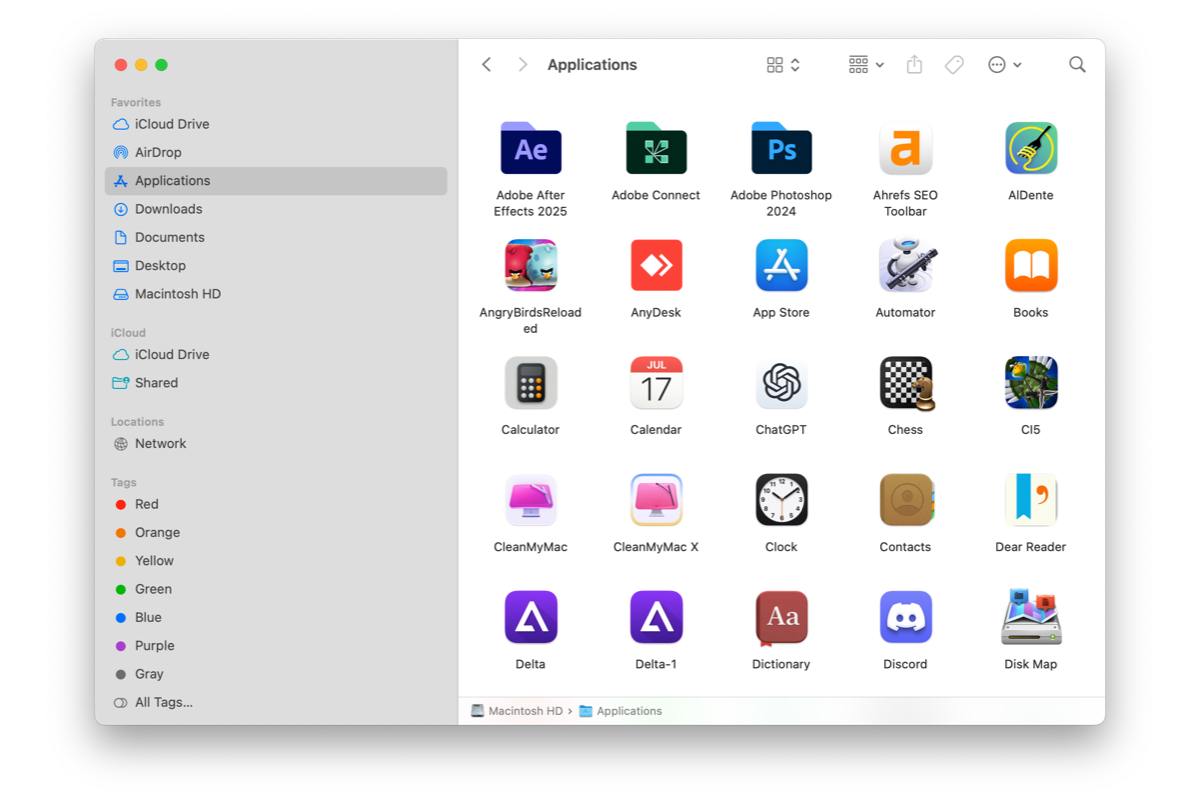Screen dimensions: 1200x800
Task: Filter by the Blue tag
Action: tap(276, 617)
